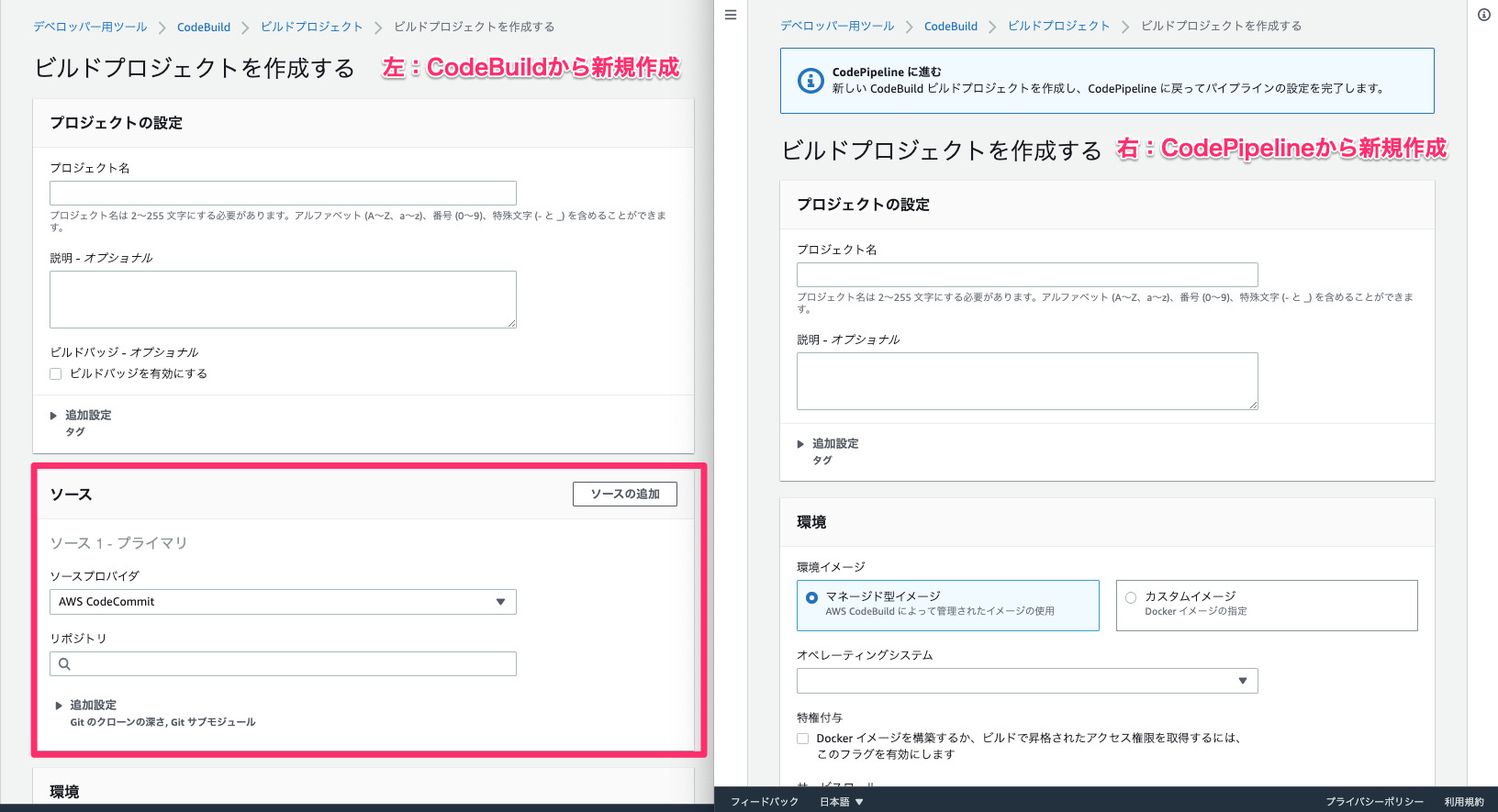Click the left project name input field
Viewport: 1498px width, 812px height.
pos(283,193)
